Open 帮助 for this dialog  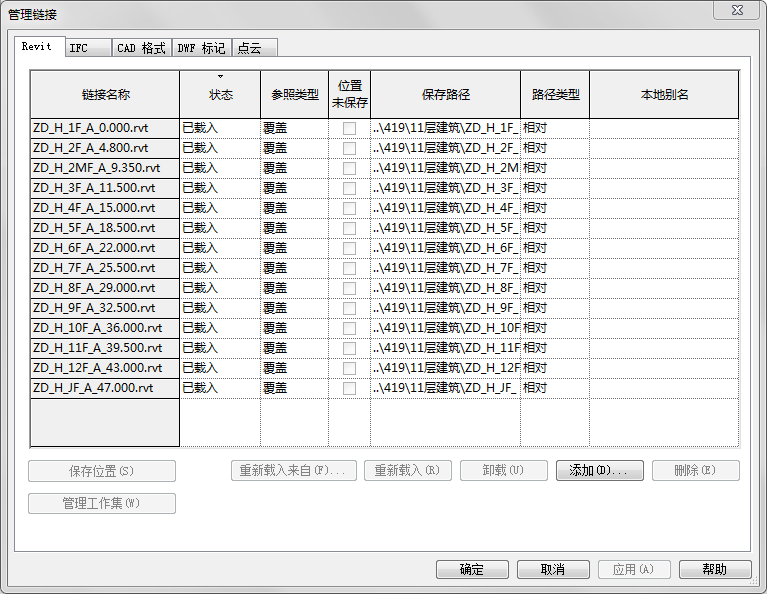tap(714, 569)
